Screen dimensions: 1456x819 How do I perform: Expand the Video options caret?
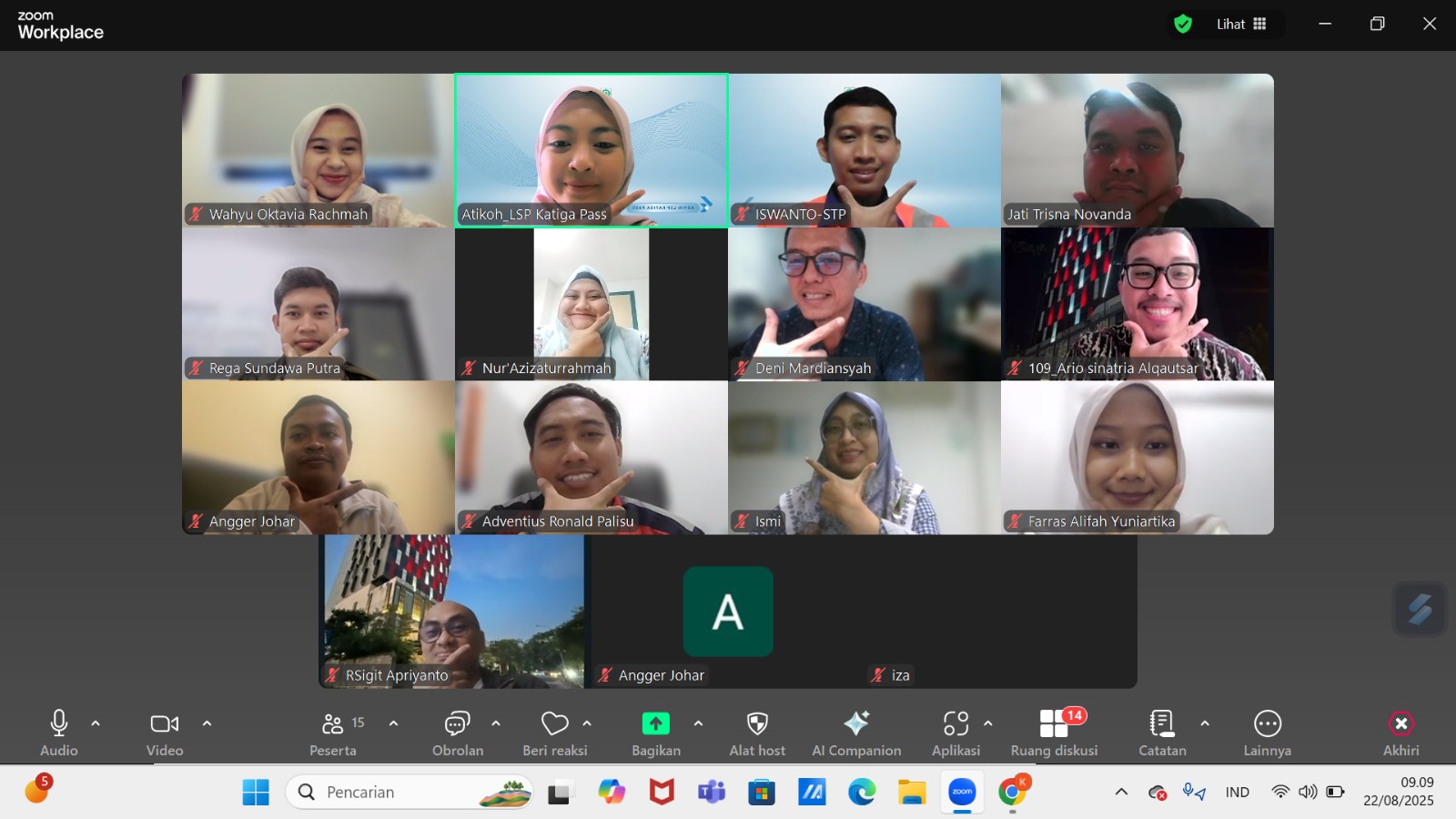point(207,723)
